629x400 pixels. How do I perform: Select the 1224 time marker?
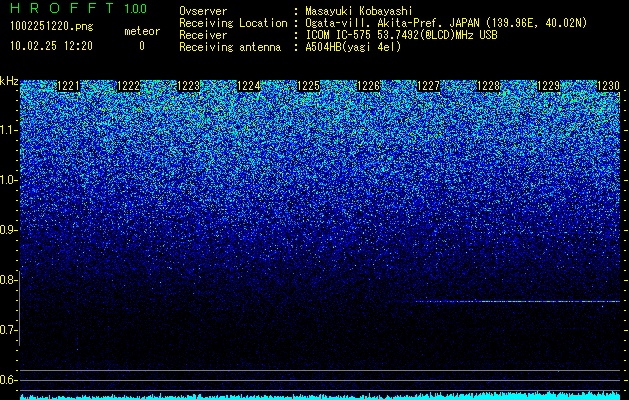tap(249, 86)
